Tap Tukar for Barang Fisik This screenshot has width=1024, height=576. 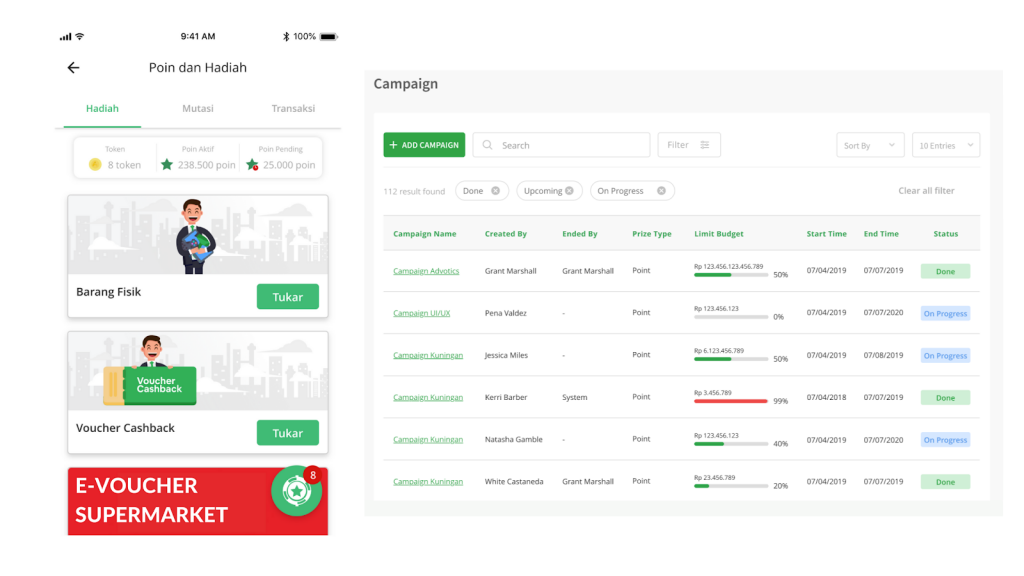point(288,296)
